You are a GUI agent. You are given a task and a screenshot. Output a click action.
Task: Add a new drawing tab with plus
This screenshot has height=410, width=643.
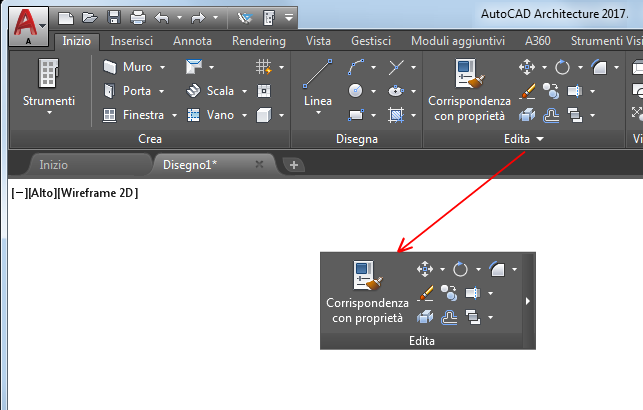(294, 165)
